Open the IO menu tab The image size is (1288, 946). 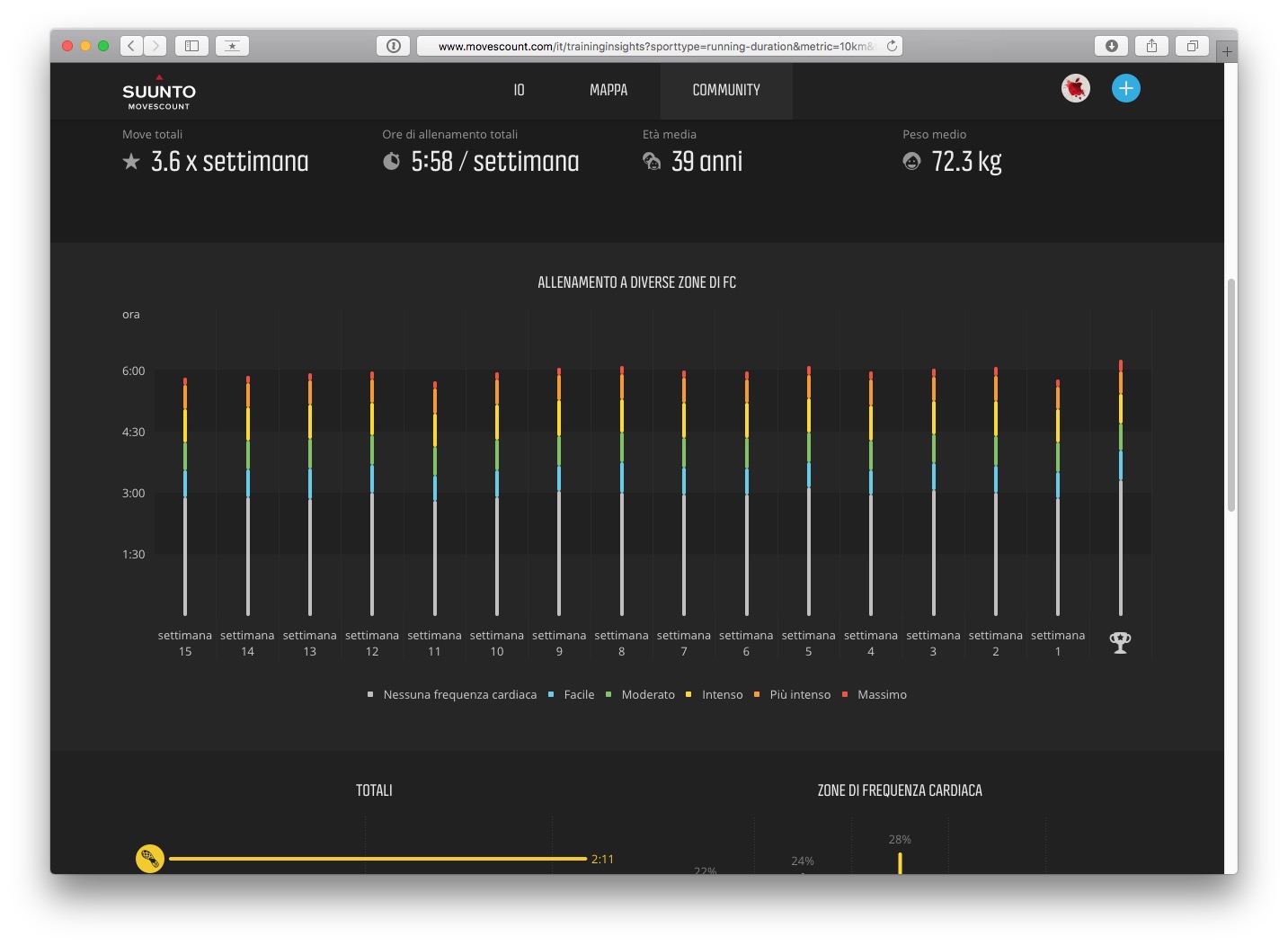coord(519,90)
